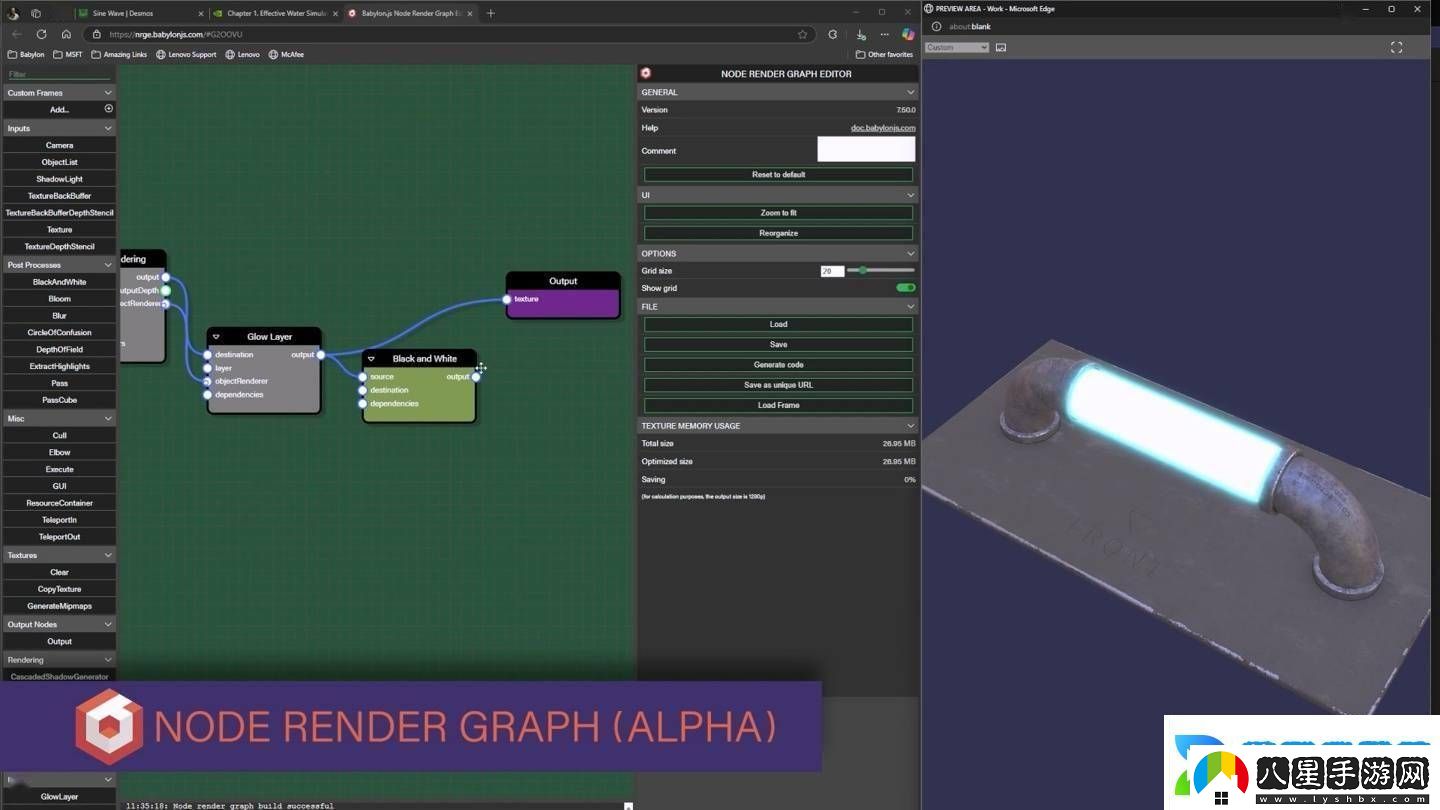Collapse the Glow Layer node triangle
1440x810 pixels.
click(216, 337)
